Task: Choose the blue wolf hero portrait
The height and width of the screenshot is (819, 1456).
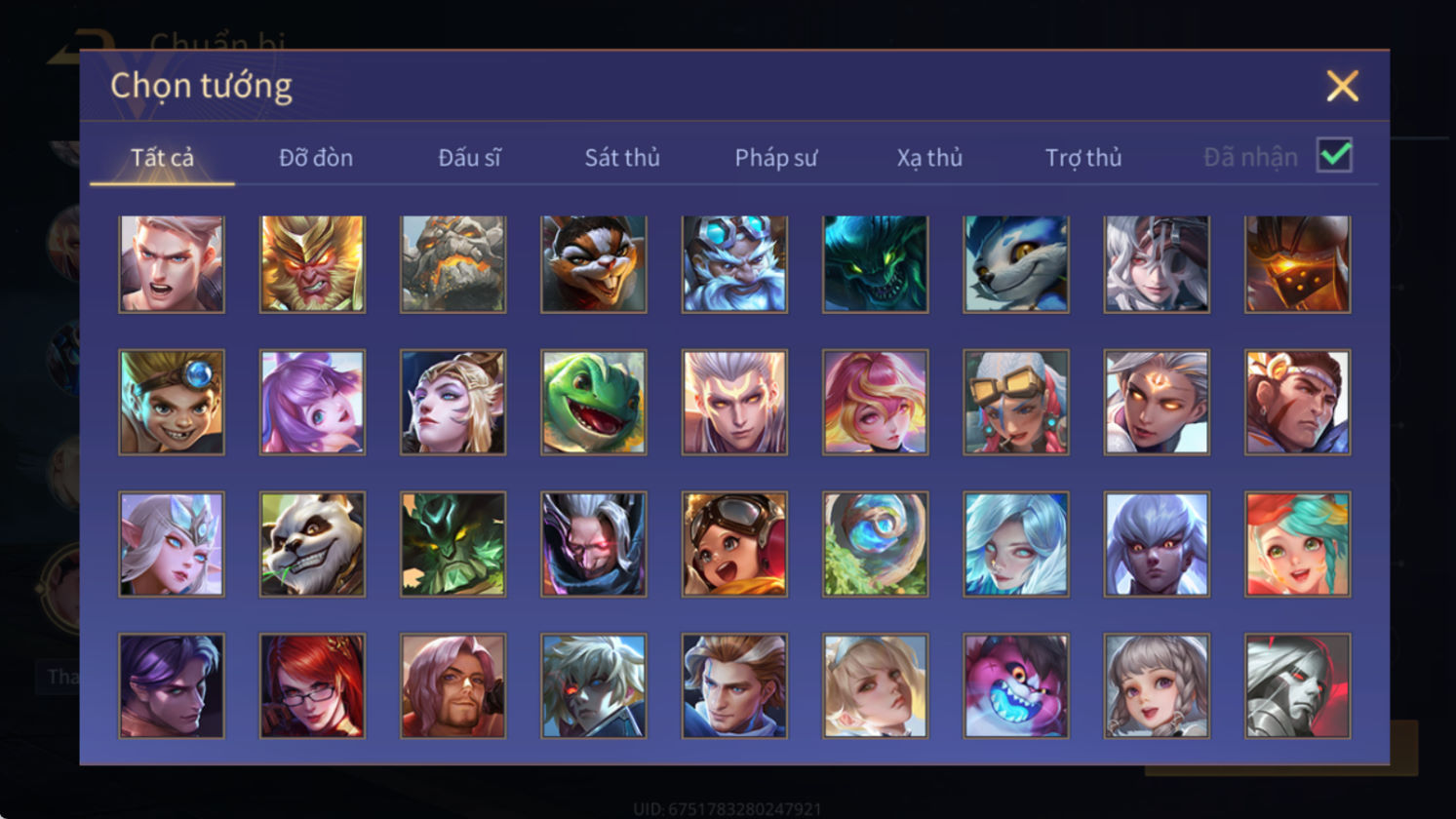Action: (x=1015, y=264)
